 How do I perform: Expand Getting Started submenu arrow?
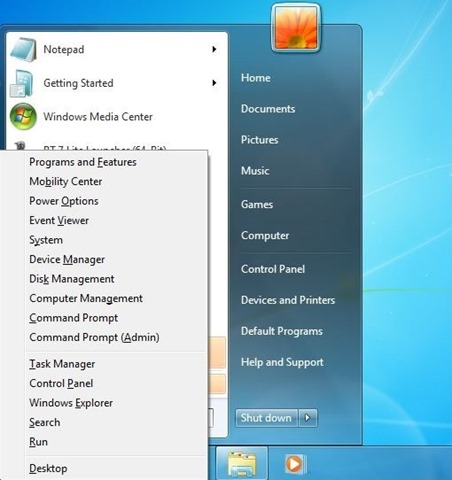click(214, 83)
